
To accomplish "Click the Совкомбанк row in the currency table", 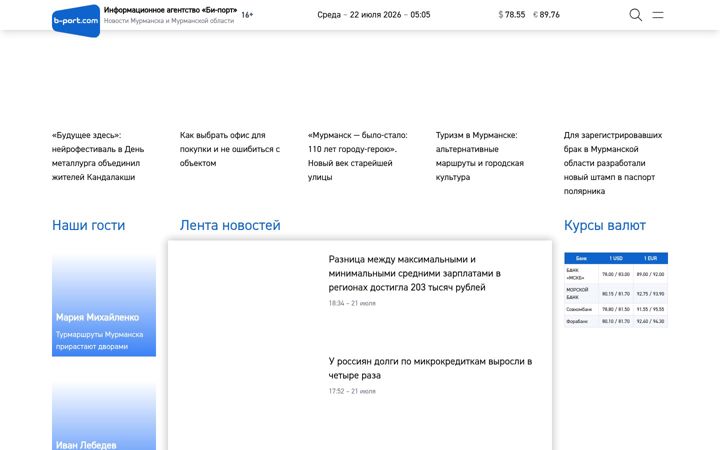I will pyautogui.click(x=616, y=309).
